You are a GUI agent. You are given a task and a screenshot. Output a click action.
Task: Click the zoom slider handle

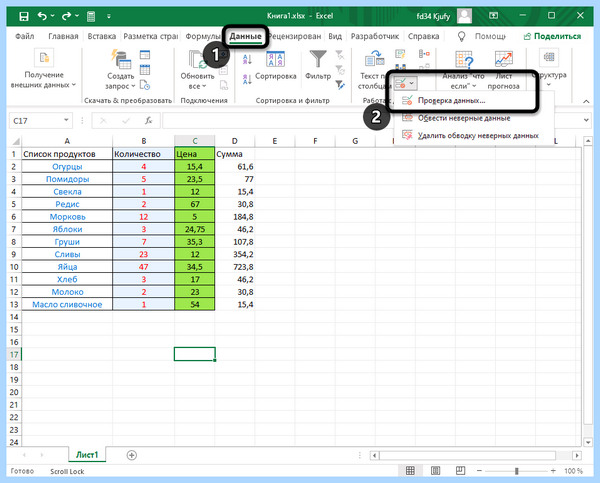517,471
